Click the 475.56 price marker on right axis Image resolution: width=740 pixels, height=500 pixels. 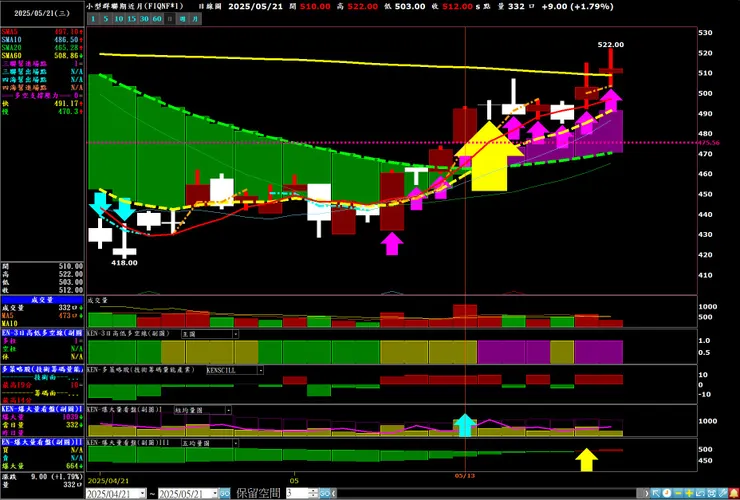pyautogui.click(x=708, y=143)
